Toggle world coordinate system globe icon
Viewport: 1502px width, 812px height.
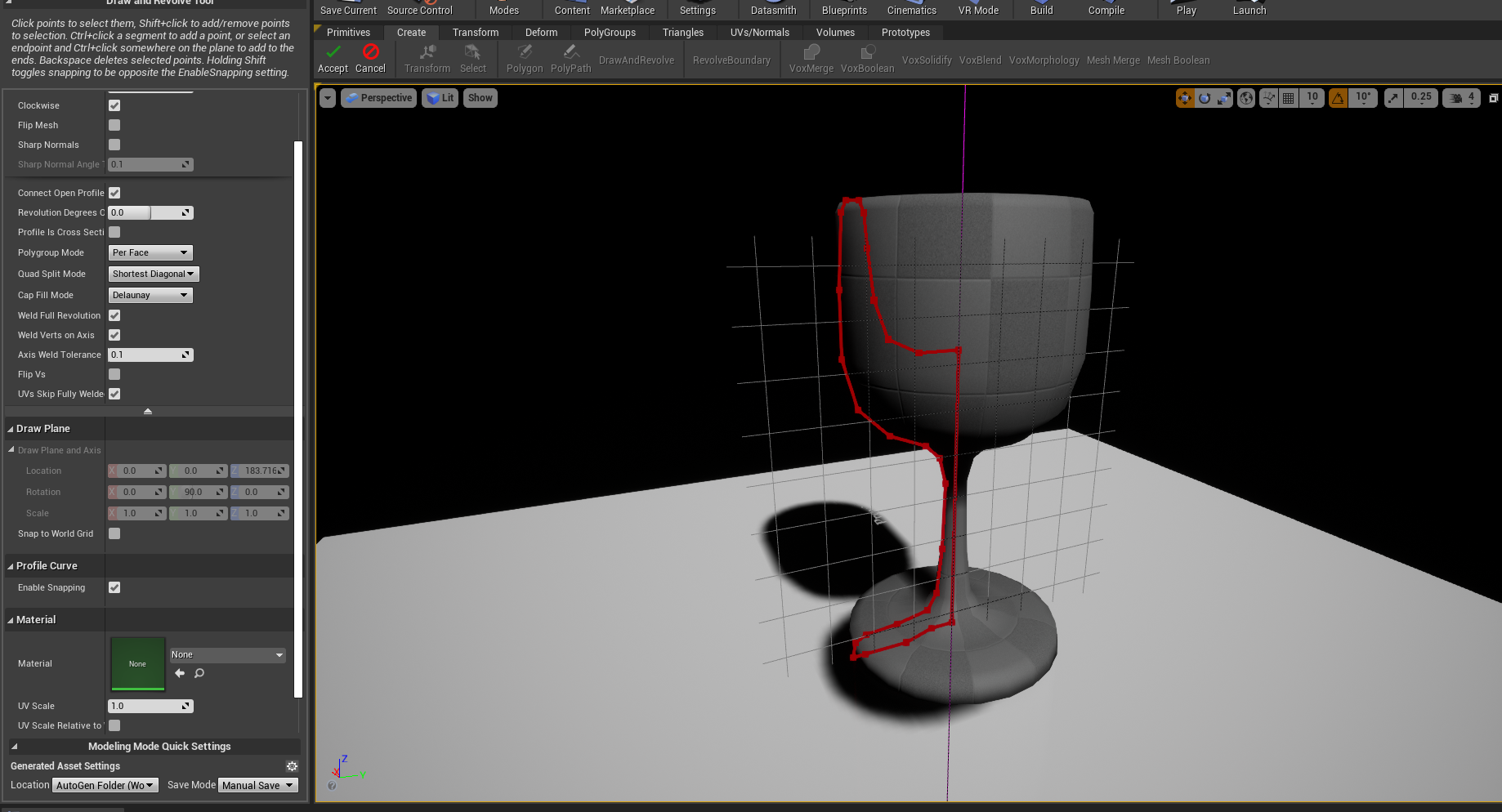(x=1245, y=98)
